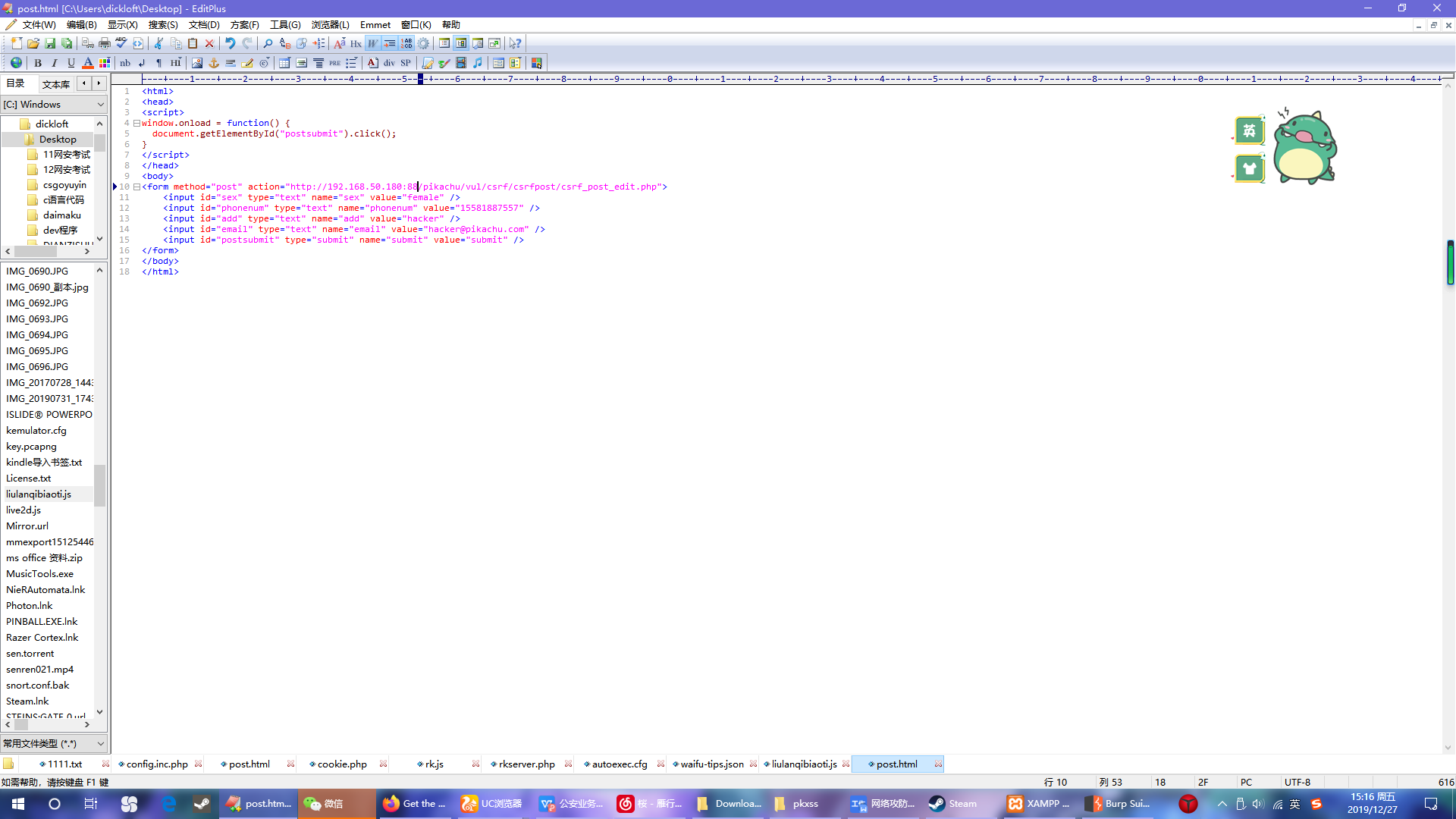Screen dimensions: 1456x819
Task: Click the Find magnifier icon
Action: pyautogui.click(x=268, y=43)
